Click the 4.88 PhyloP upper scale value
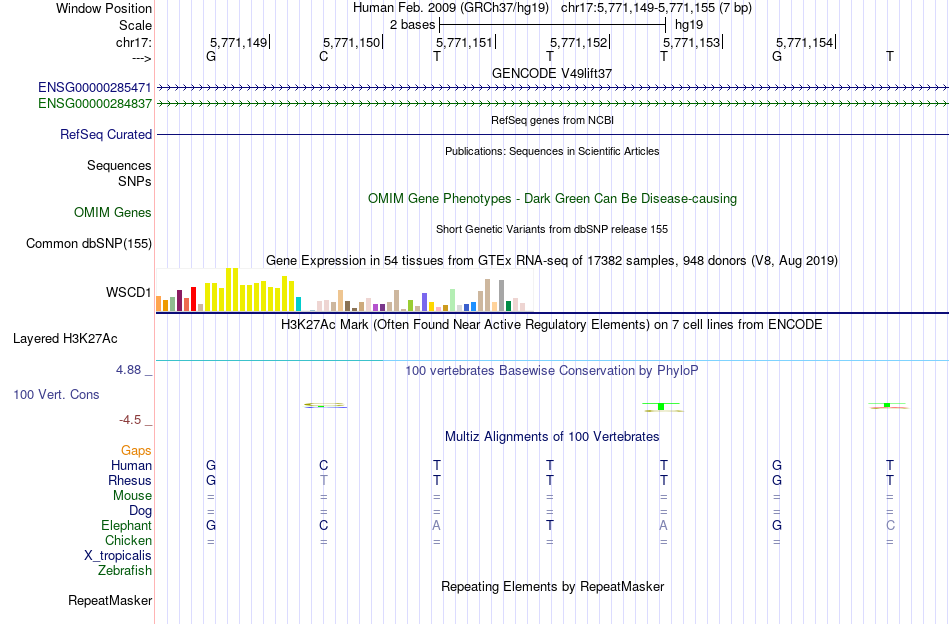Viewport: 950px width, 624px height. tap(128, 370)
